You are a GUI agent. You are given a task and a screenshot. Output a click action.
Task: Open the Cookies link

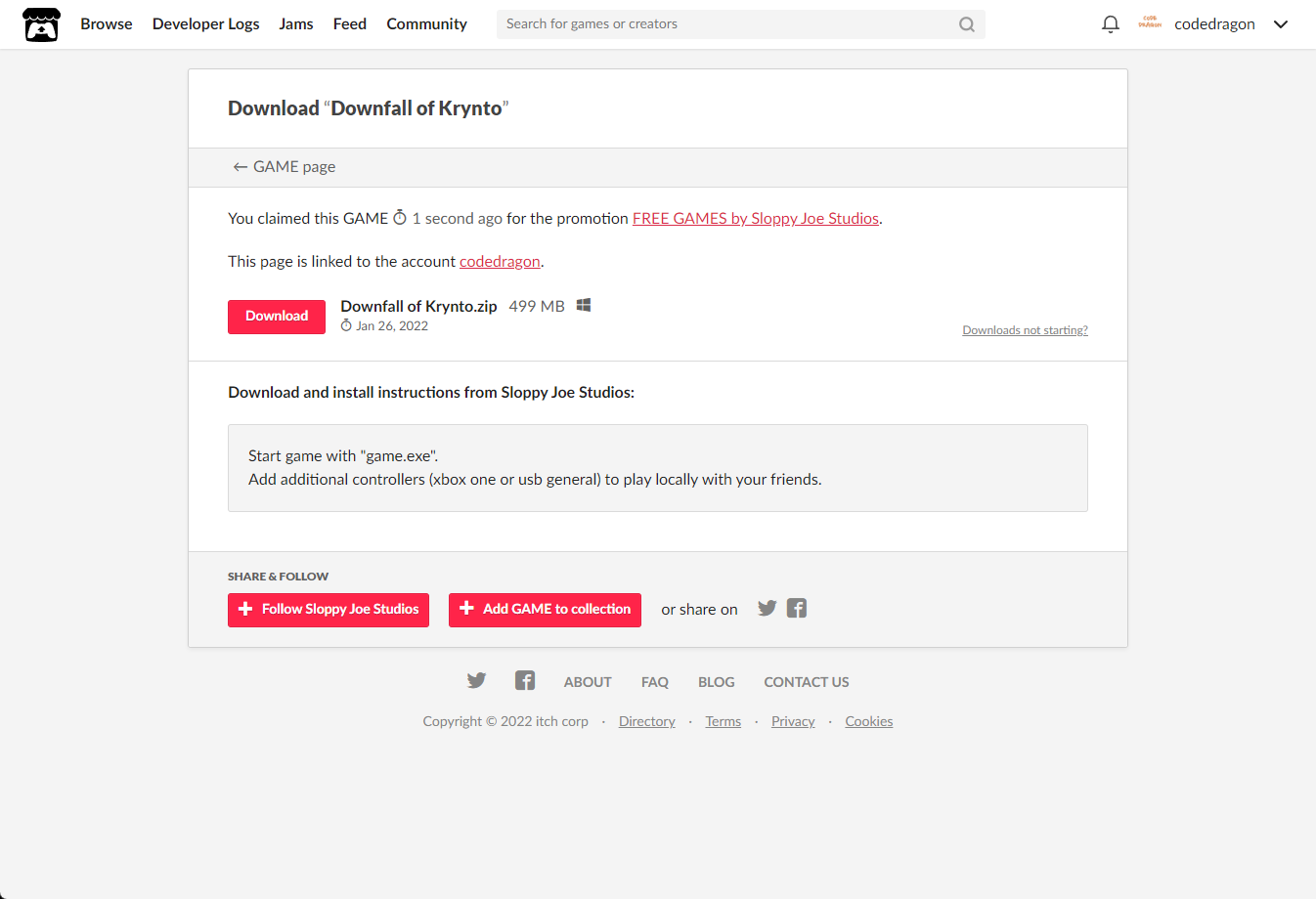869,722
